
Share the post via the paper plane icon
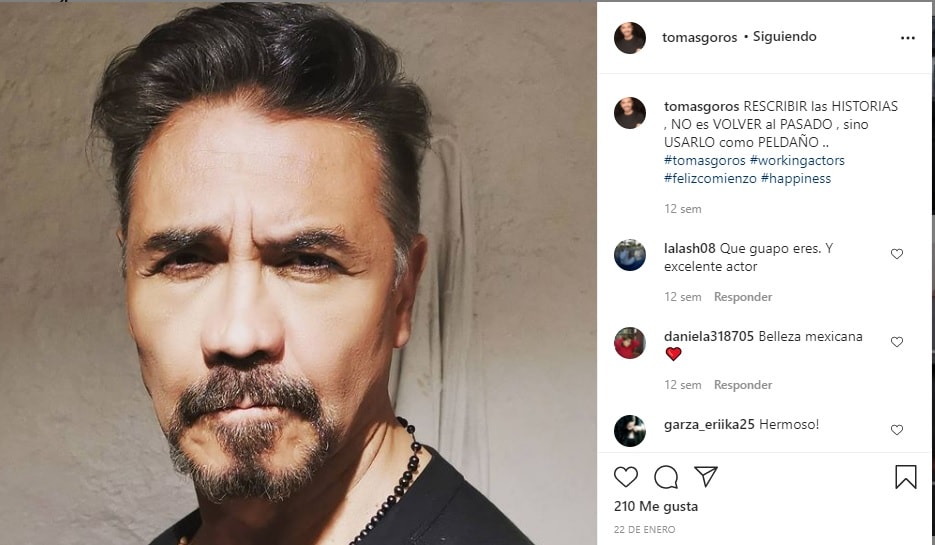(706, 477)
